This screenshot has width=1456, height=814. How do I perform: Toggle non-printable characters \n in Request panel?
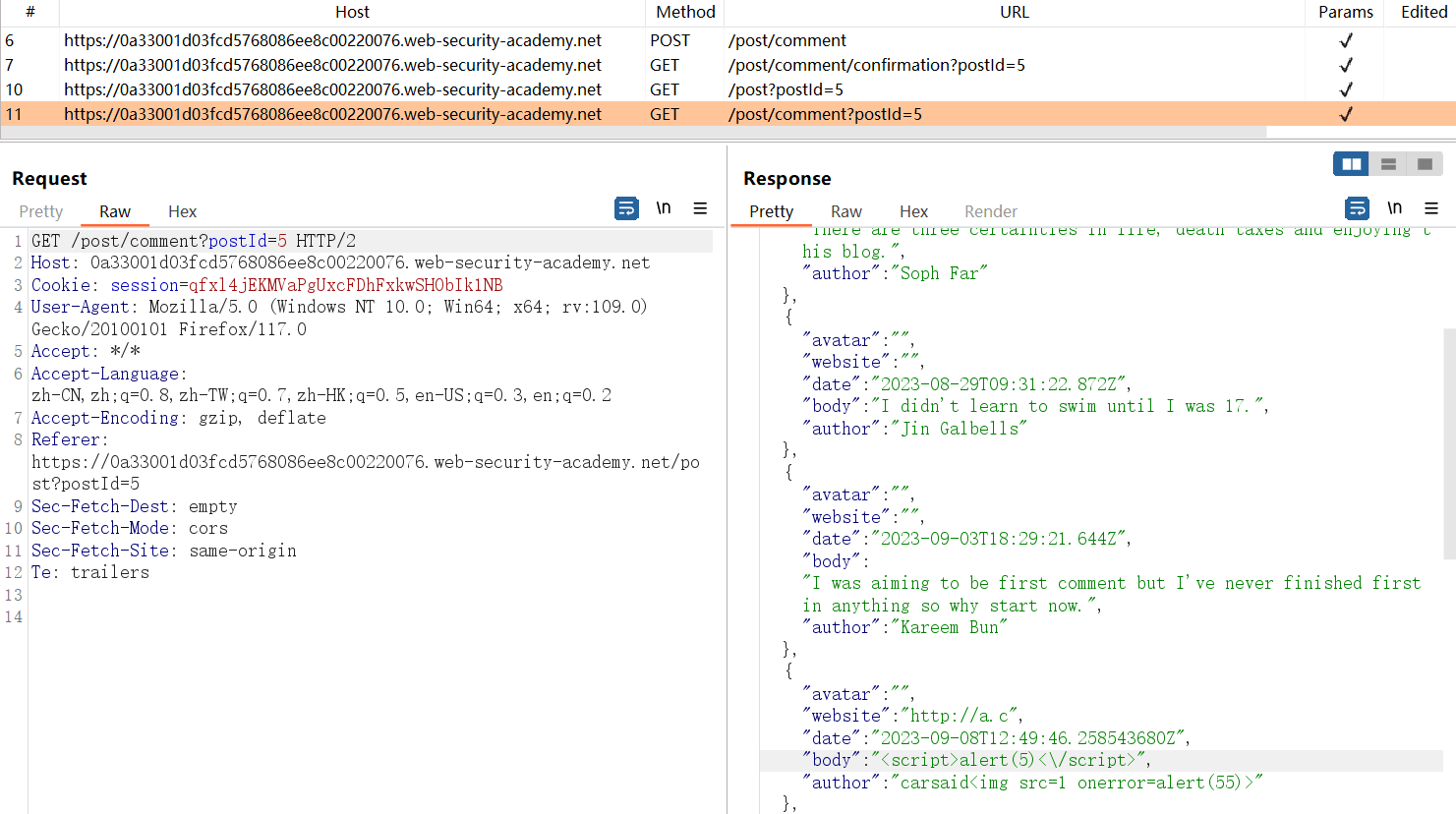point(664,208)
